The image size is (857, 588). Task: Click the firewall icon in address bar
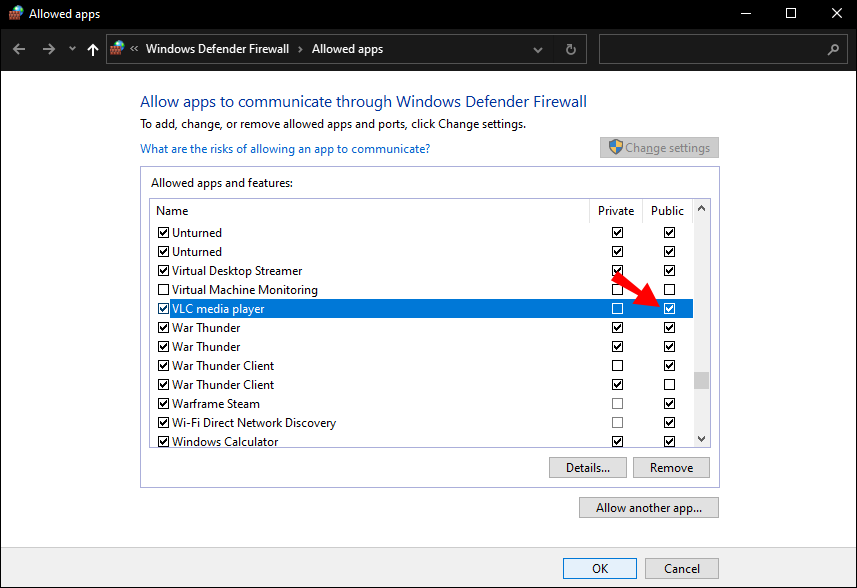click(118, 48)
